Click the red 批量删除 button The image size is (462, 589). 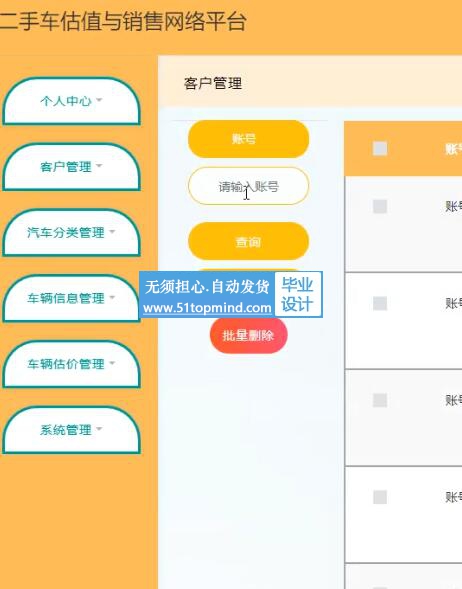249,335
